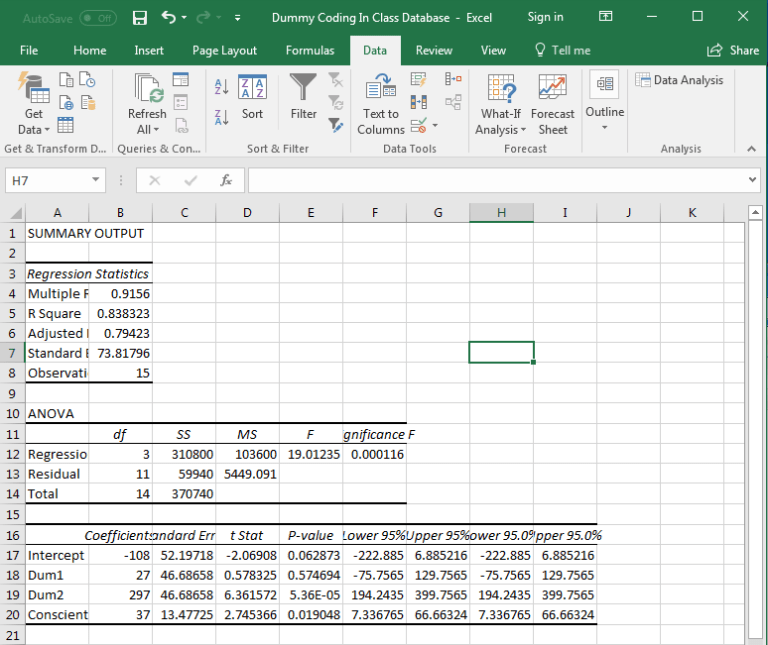Viewport: 768px width, 645px height.
Task: Open the Page Layout tab
Action: tap(224, 50)
